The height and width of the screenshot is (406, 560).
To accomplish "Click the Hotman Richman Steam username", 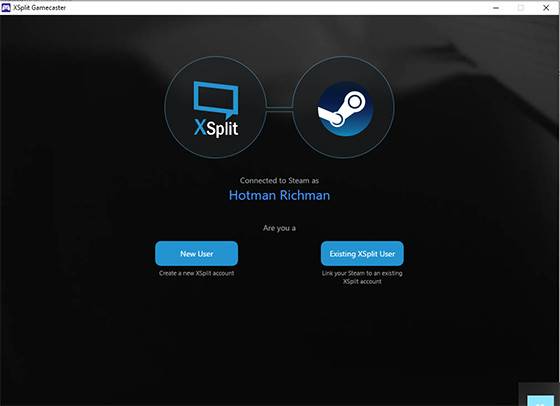I will click(x=279, y=195).
